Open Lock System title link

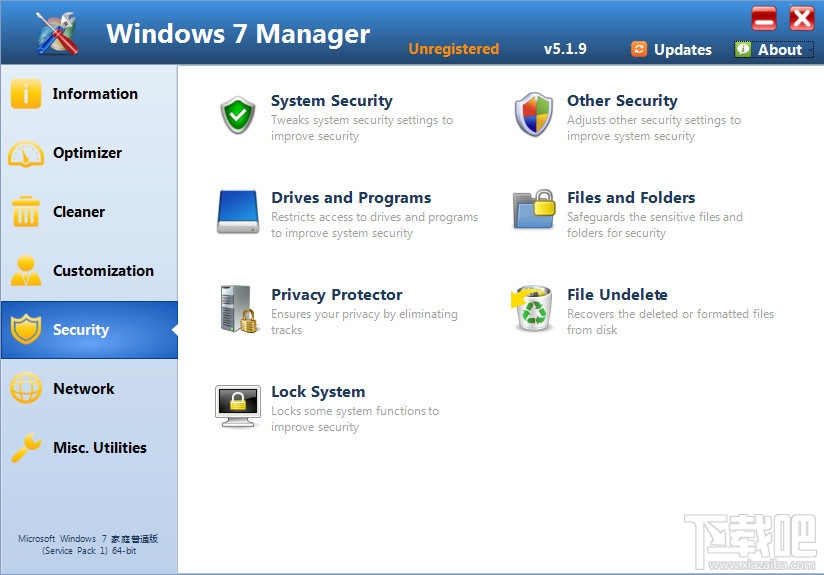318,392
